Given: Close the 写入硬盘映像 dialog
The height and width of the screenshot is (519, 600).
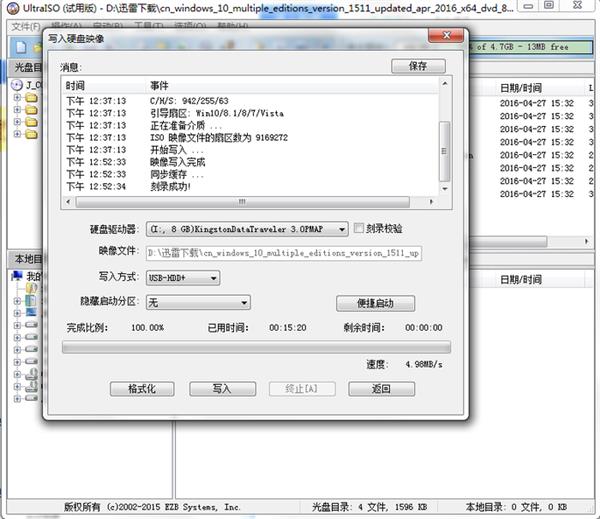Looking at the screenshot, I should pos(446,35).
